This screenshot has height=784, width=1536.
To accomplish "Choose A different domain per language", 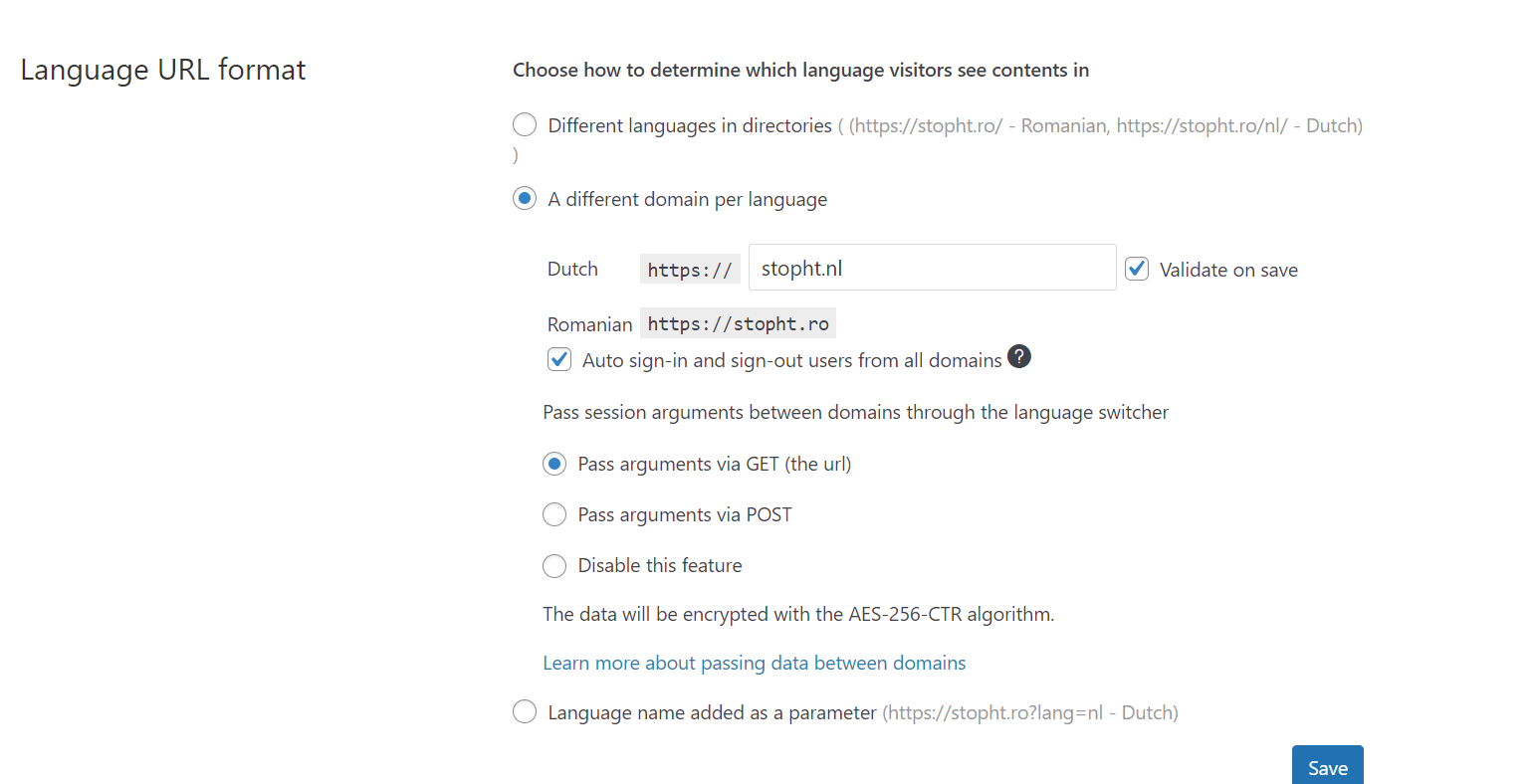I will point(525,198).
